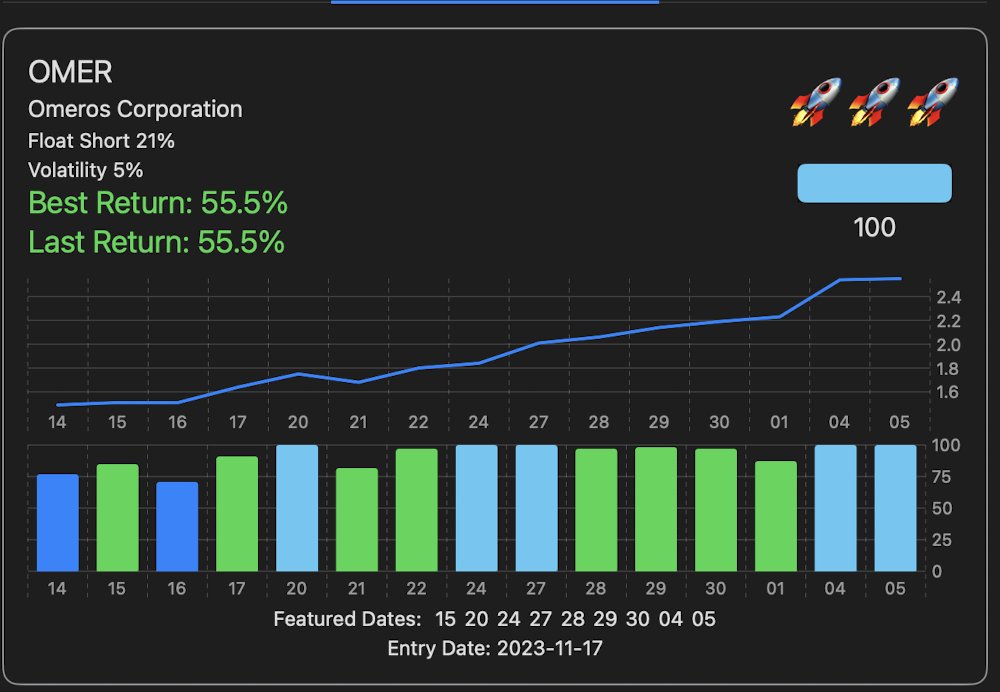Click date 30 in the Featured Dates list
Screen dimensions: 1000x692
coord(638,619)
